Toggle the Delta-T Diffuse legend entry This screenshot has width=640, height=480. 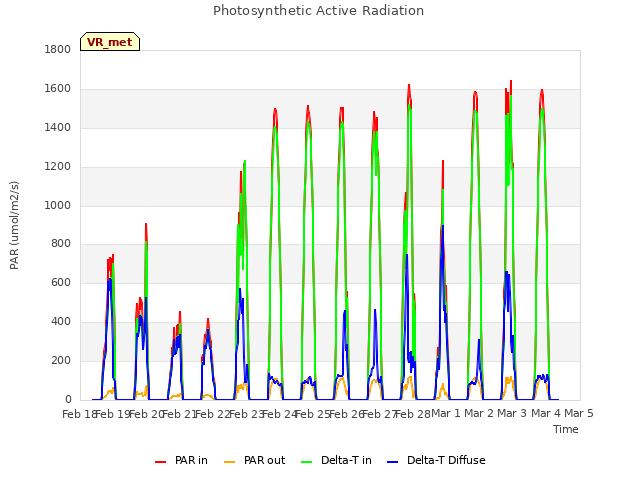coord(436,460)
